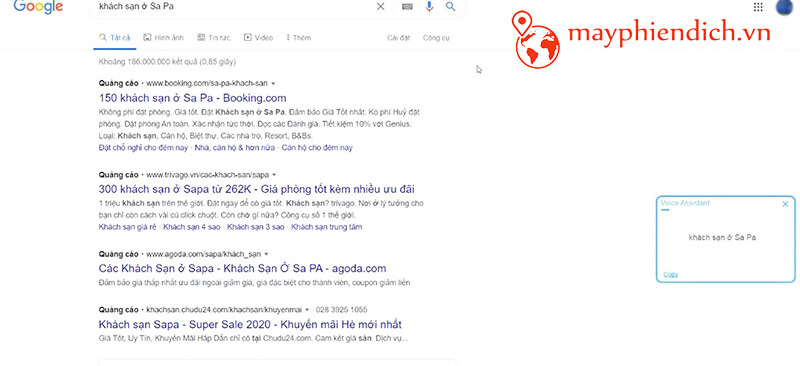Click the www.booking.com/sa-pa-khach-san URL text
Viewport: 800px width, 366px height.
tap(207, 83)
